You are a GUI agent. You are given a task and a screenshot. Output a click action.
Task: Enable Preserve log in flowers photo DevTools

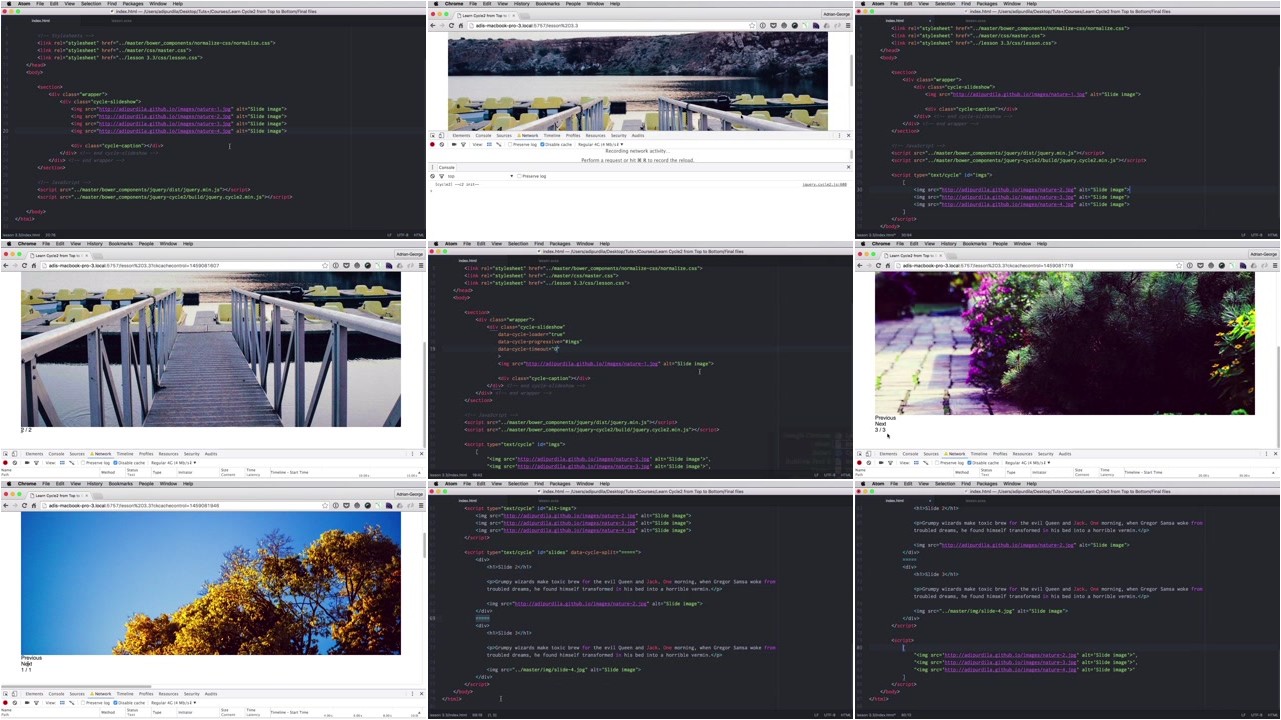click(x=937, y=463)
